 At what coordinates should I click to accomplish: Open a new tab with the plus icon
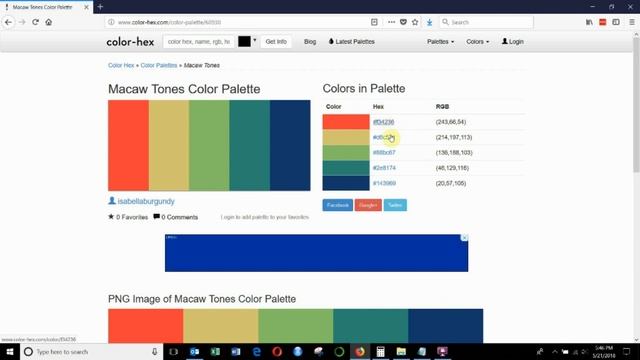coord(100,7)
